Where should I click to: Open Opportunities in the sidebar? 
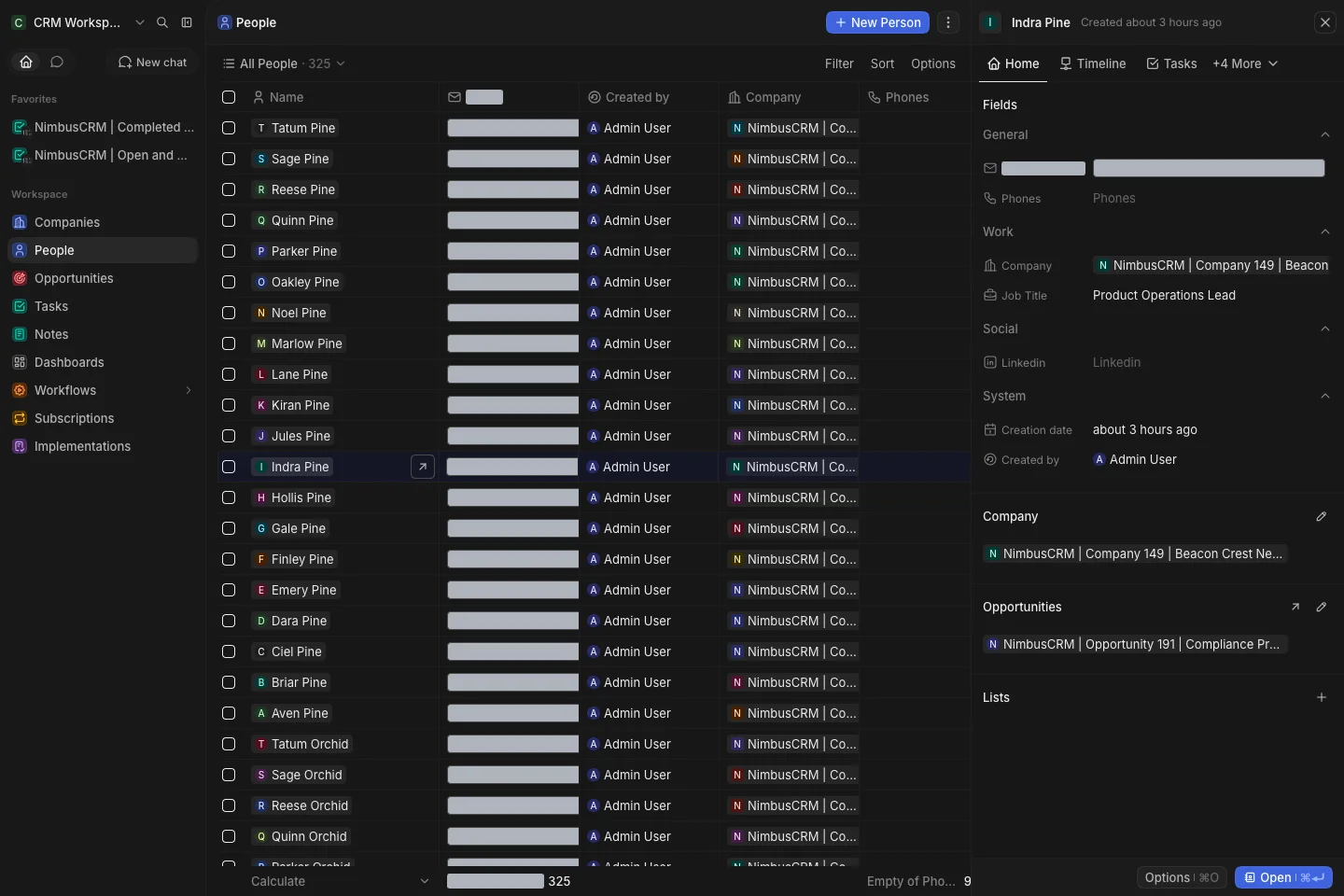point(103,278)
